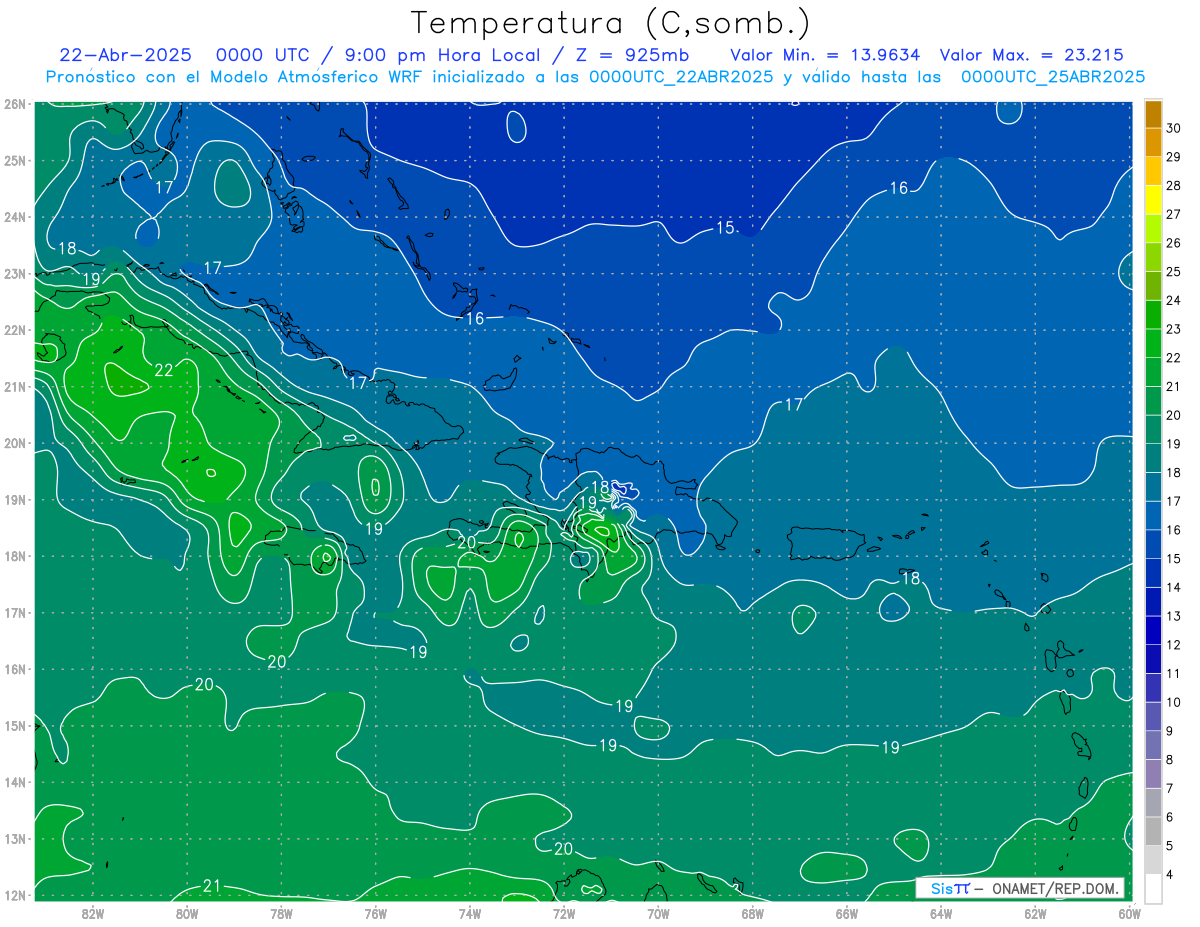This screenshot has height=927, width=1200.
Task: Select the gray legend swatch between 5 and 6
Action: click(1153, 831)
